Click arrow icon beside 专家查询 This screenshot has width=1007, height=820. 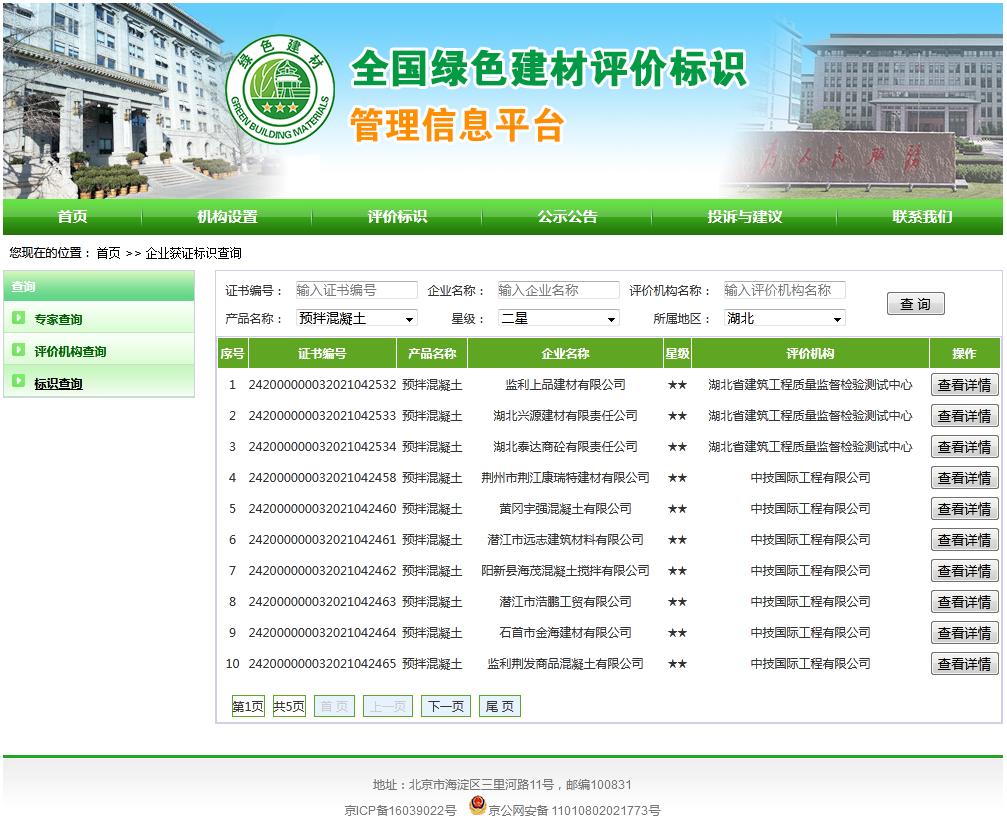click(18, 319)
